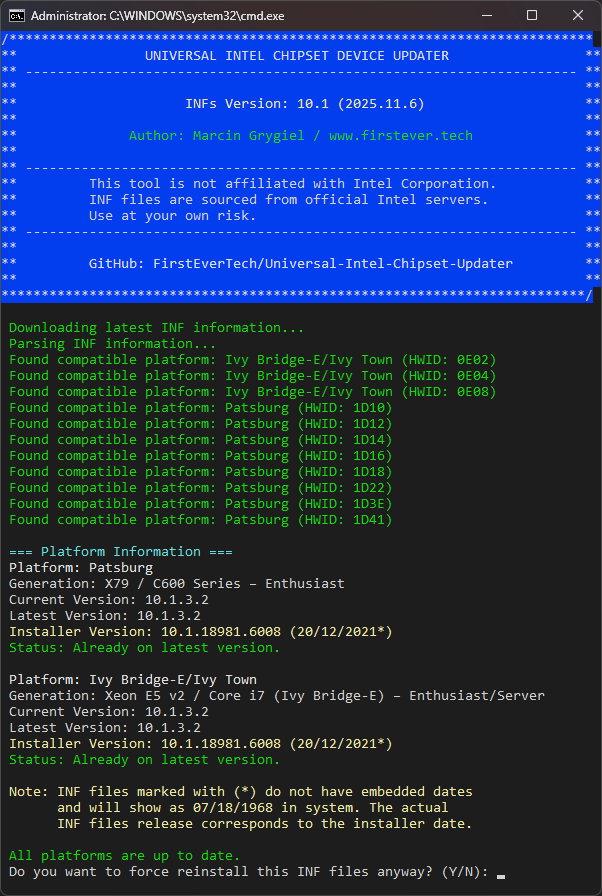Click the 'Generation: X79 / C600 Series' line
Screen dimensions: 602x896
pyautogui.click(x=177, y=584)
